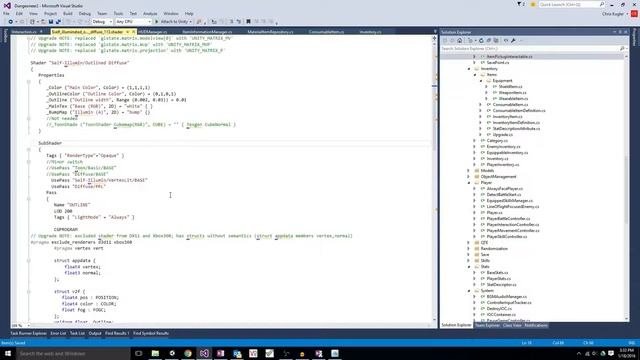This screenshot has height=360, width=640.
Task: Click the Quick Launch search field
Action: pos(571,4)
